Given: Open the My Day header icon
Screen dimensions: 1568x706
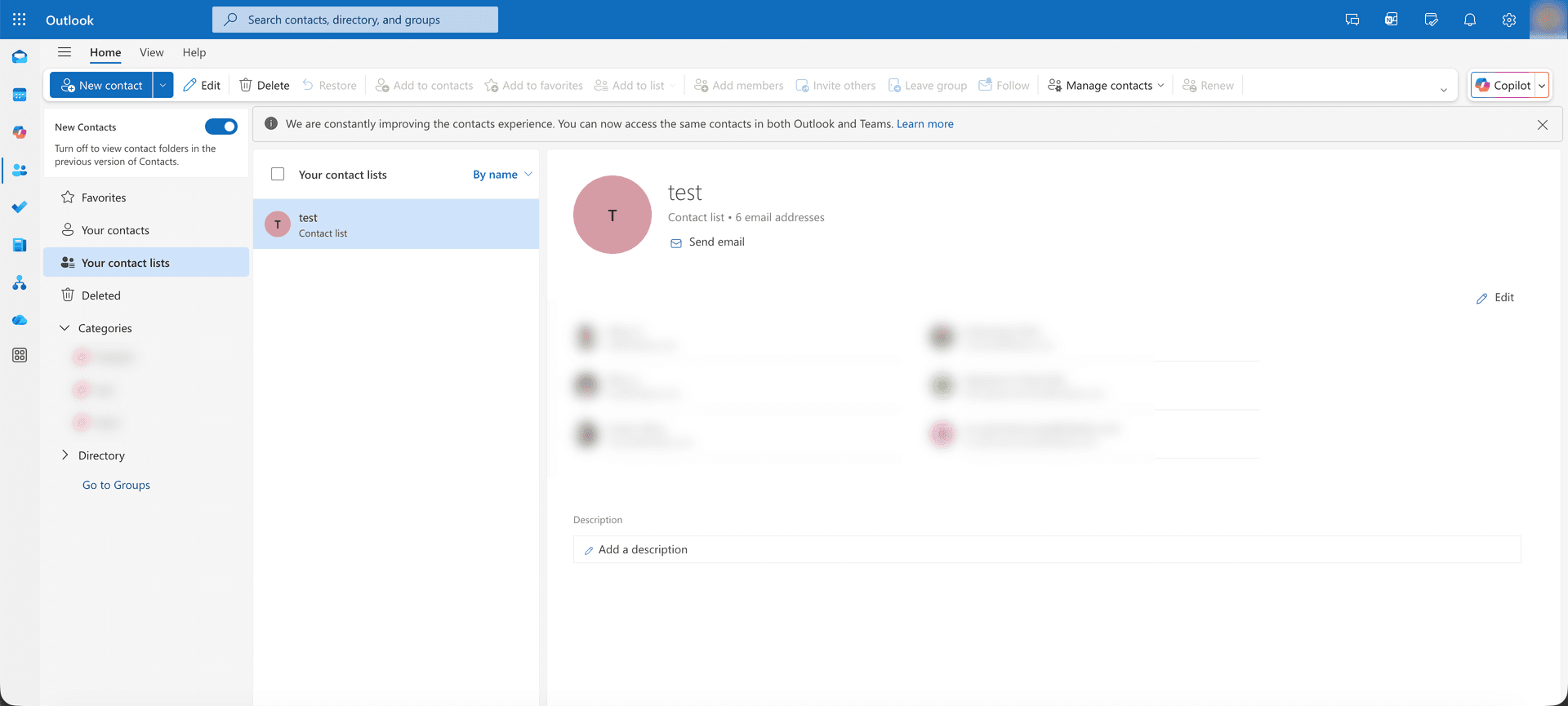Looking at the screenshot, I should [x=1431, y=20].
